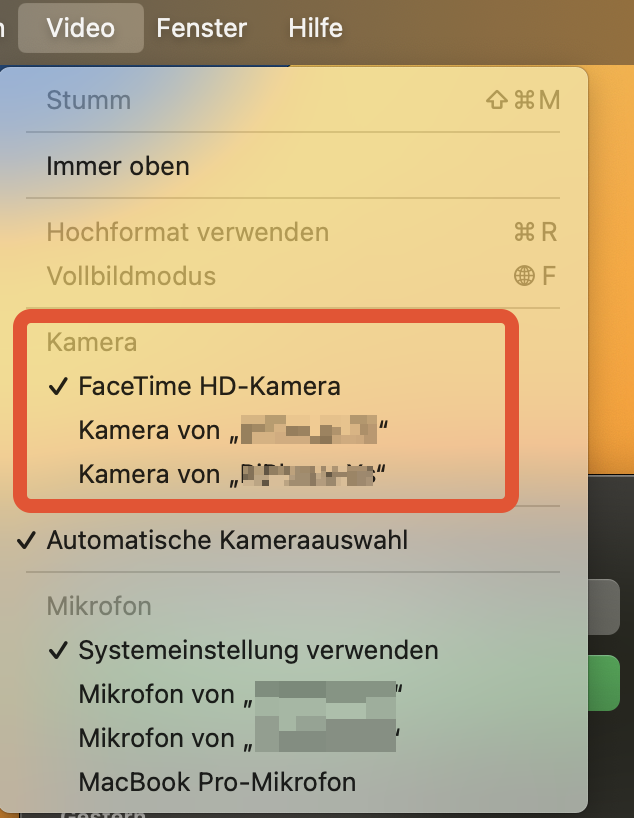634x818 pixels.
Task: Choose the Mikrofon von entry below Systemeinstellung verwenden
Action: click(240, 694)
